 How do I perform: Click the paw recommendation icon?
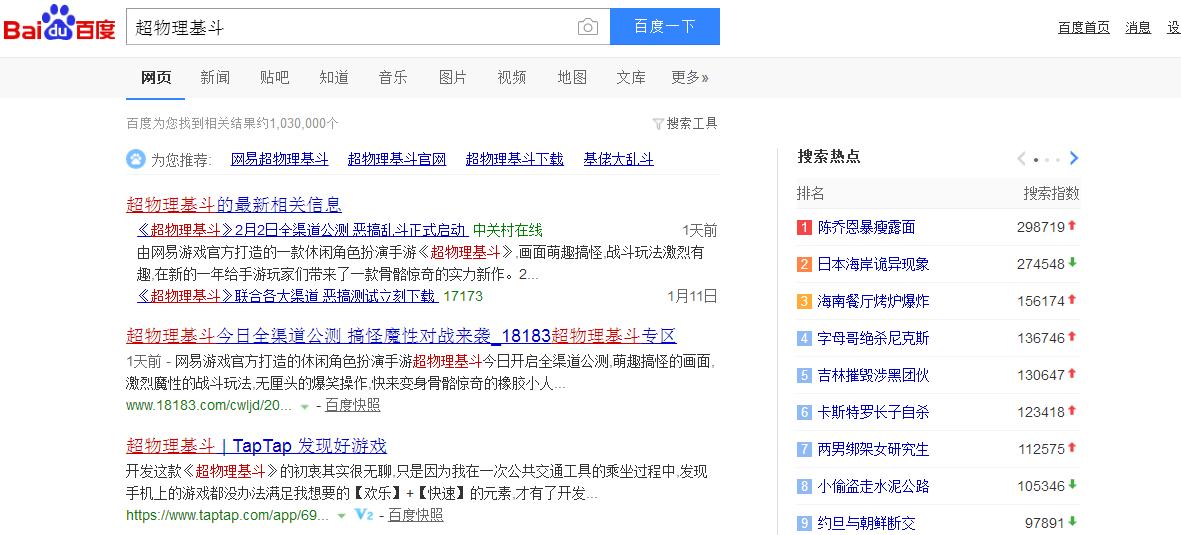(136, 159)
